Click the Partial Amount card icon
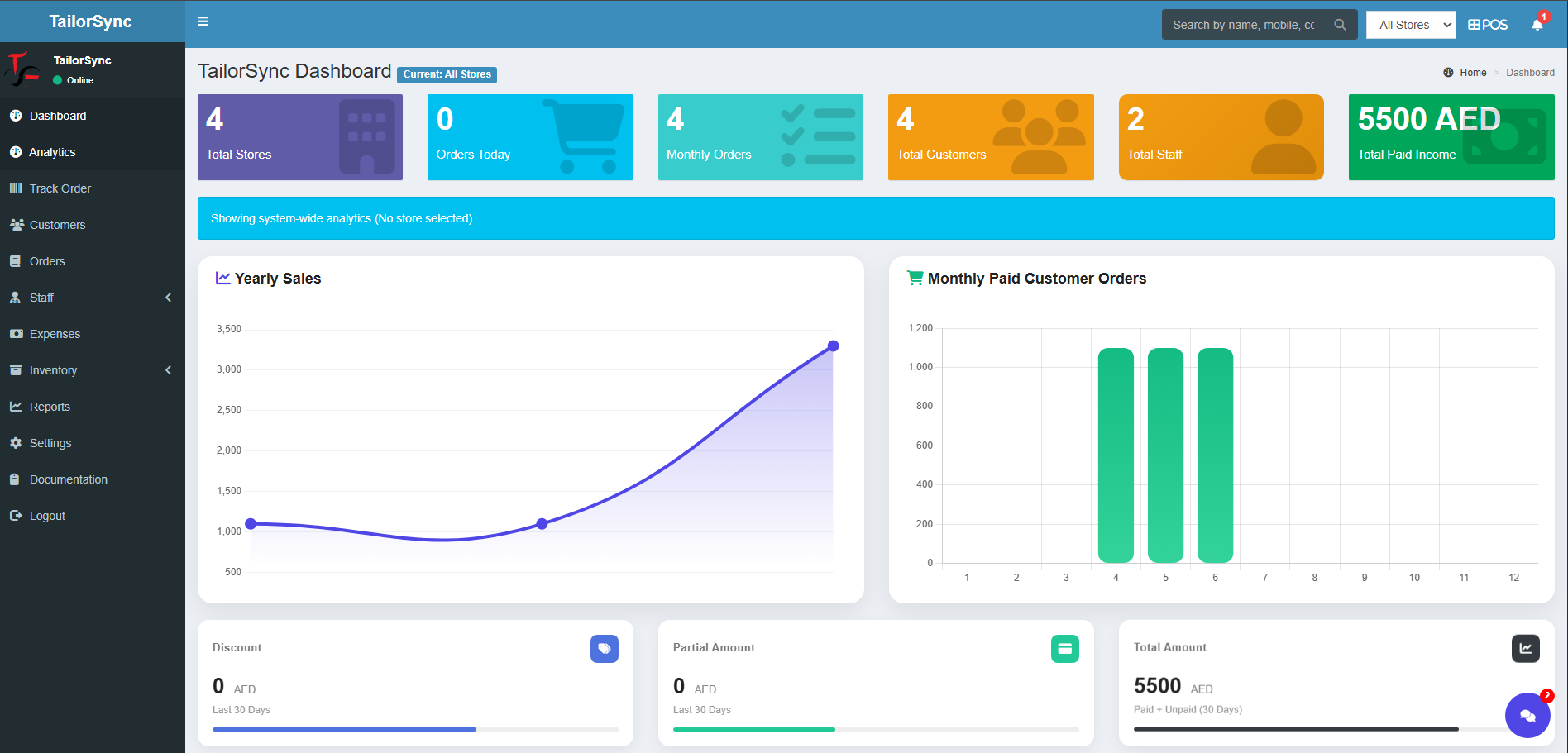 click(x=1065, y=649)
